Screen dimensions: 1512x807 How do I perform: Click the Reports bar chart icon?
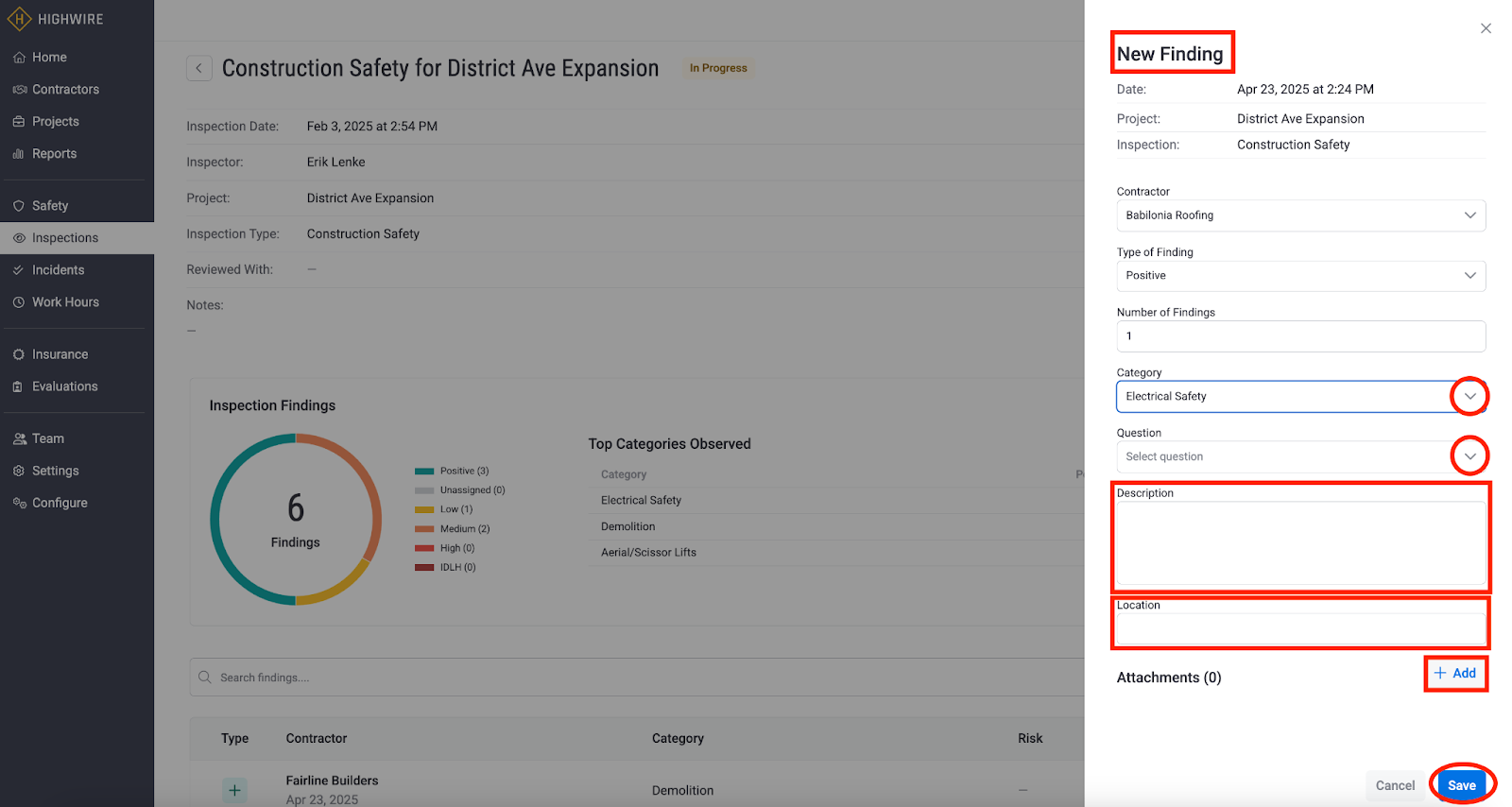19,154
